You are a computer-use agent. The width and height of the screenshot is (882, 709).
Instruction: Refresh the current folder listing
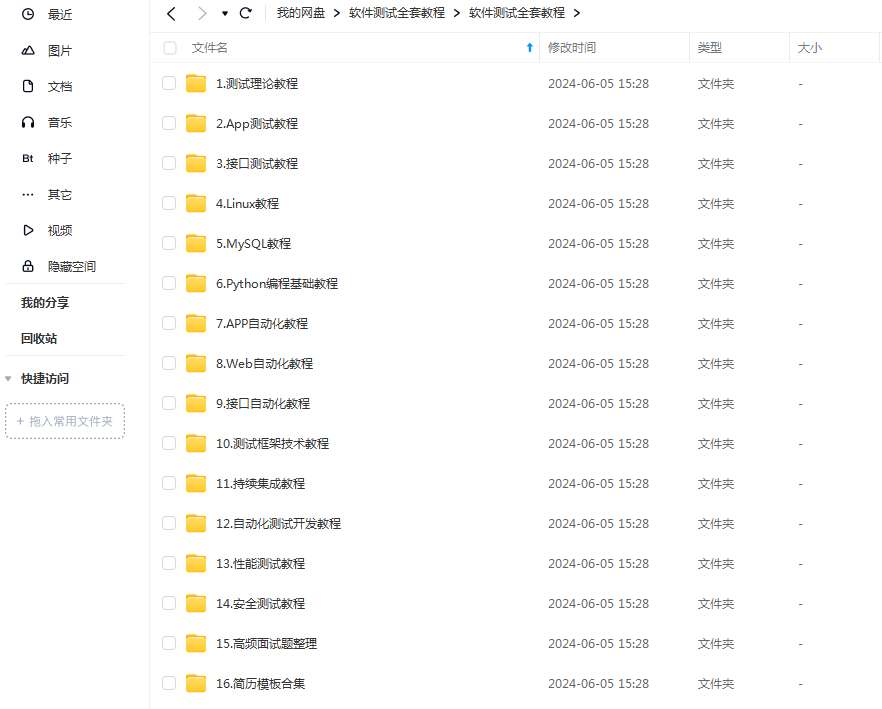coord(246,13)
